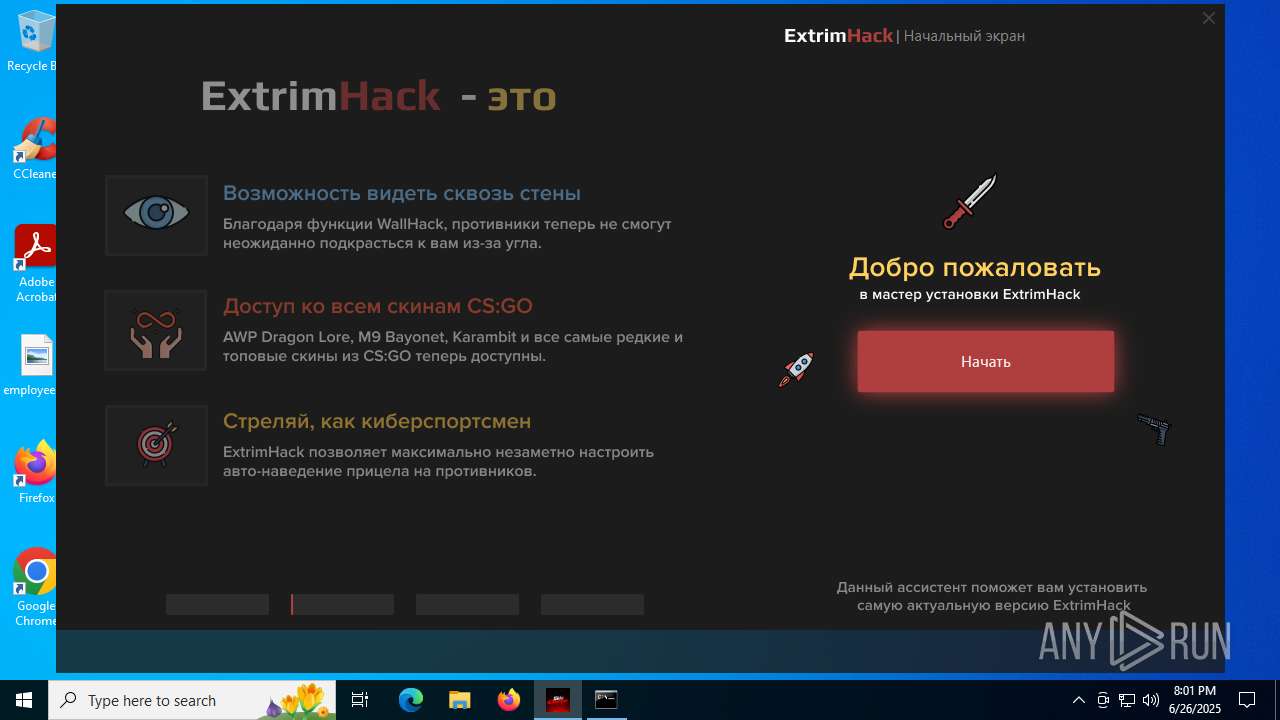
Task: Open the notification center icon
Action: click(1247, 700)
